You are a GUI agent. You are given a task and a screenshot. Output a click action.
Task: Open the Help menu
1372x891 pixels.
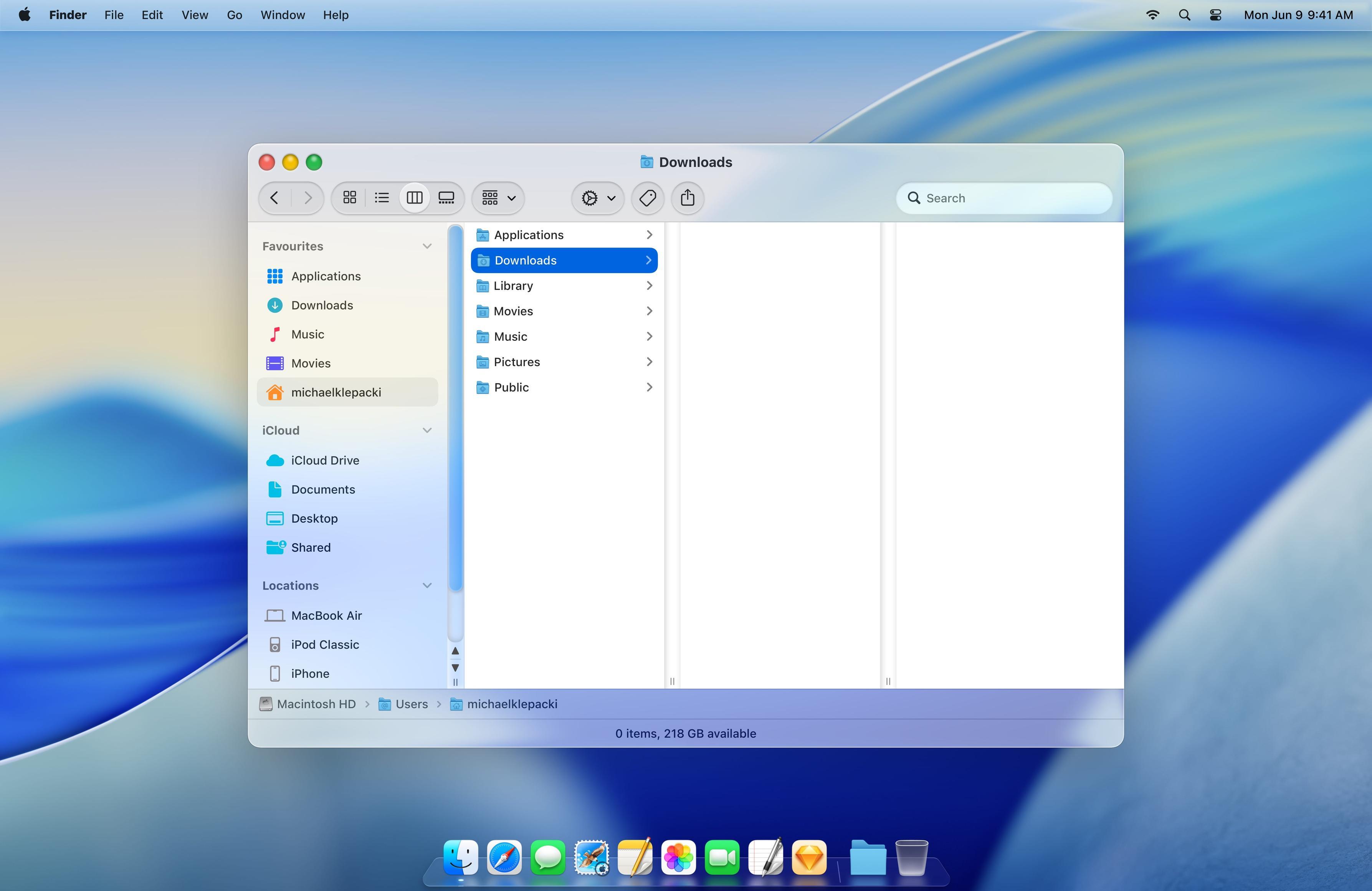pyautogui.click(x=336, y=15)
